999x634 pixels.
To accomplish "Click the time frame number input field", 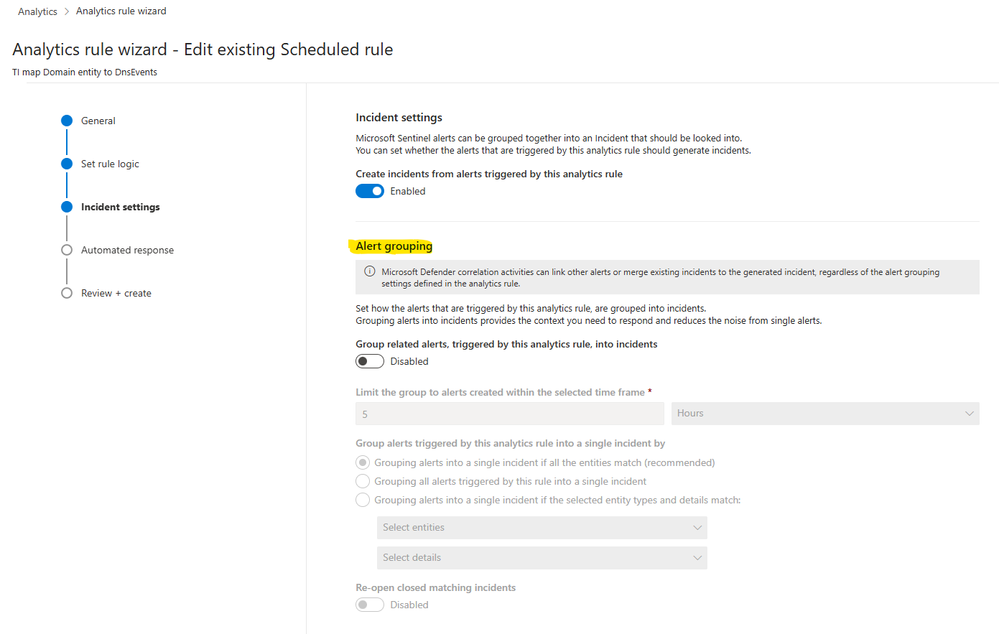I will coord(509,413).
